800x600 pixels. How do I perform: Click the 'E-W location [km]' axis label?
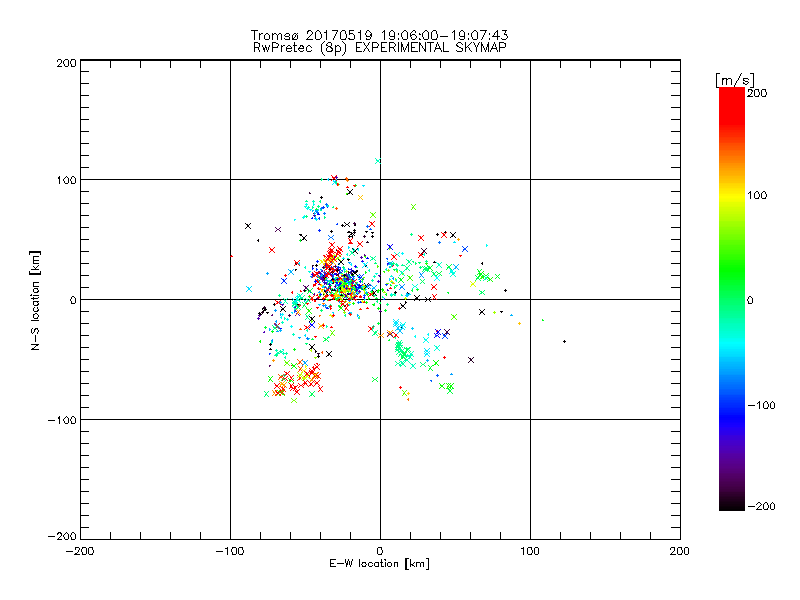[379, 564]
